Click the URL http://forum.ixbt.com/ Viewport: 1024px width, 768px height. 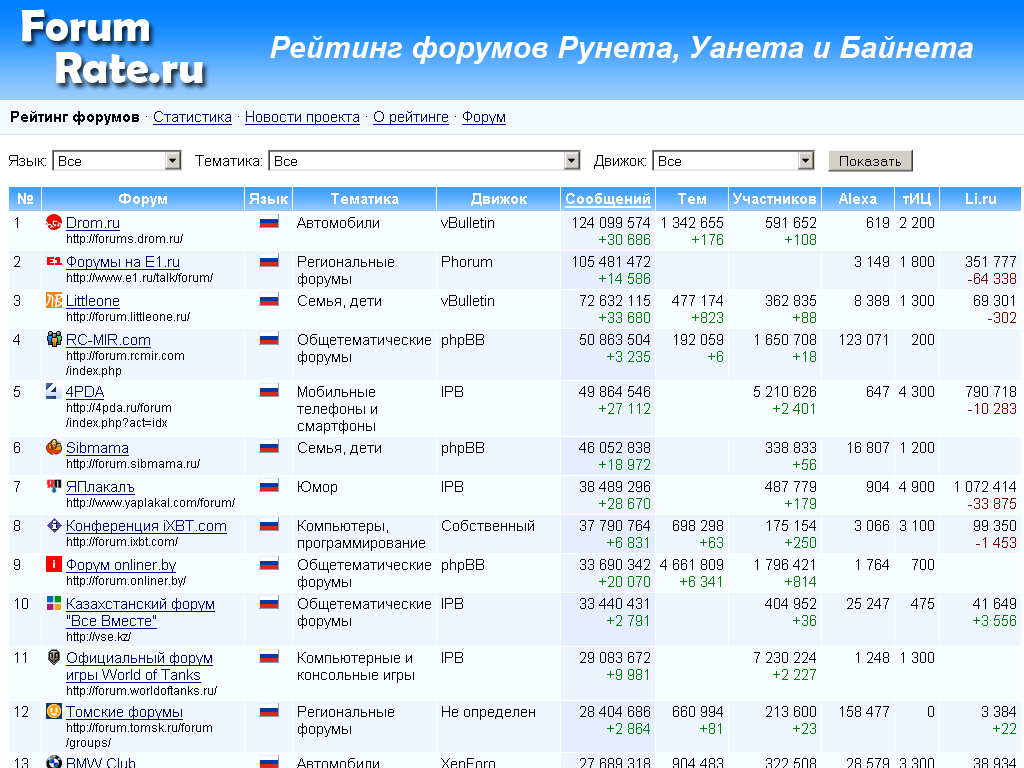(121, 542)
